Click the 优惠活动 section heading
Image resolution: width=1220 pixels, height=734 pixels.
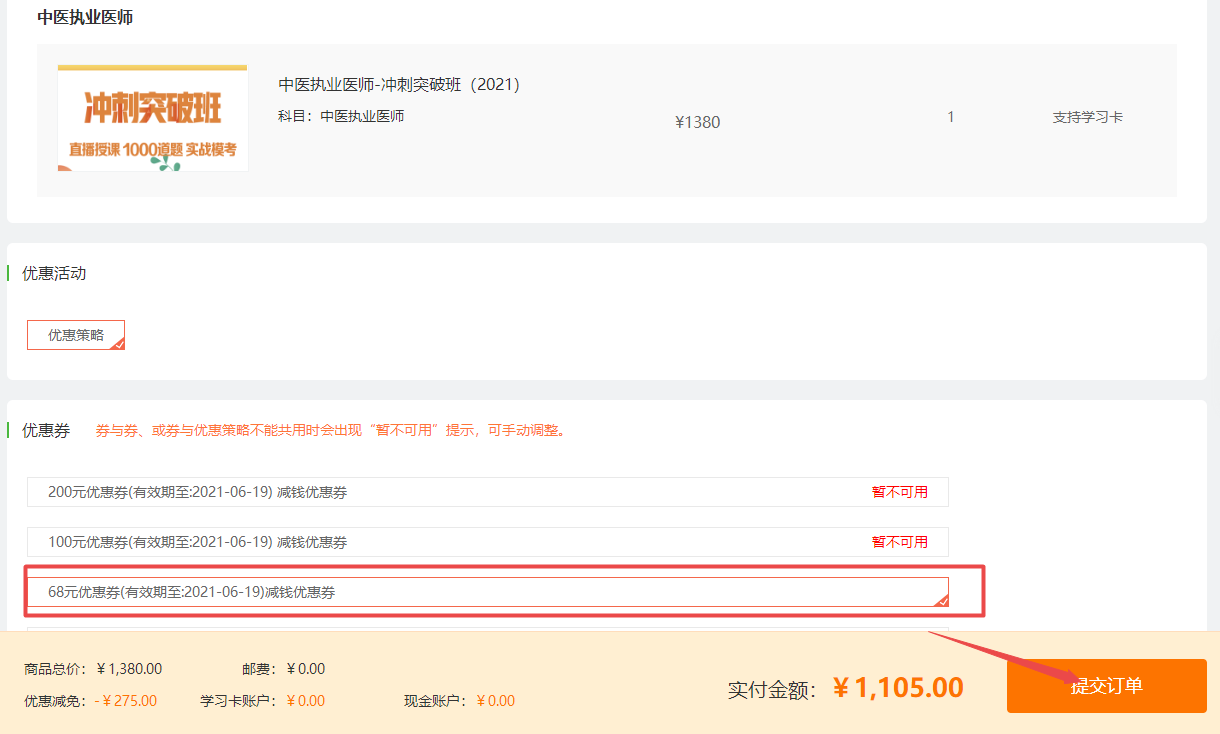54,273
